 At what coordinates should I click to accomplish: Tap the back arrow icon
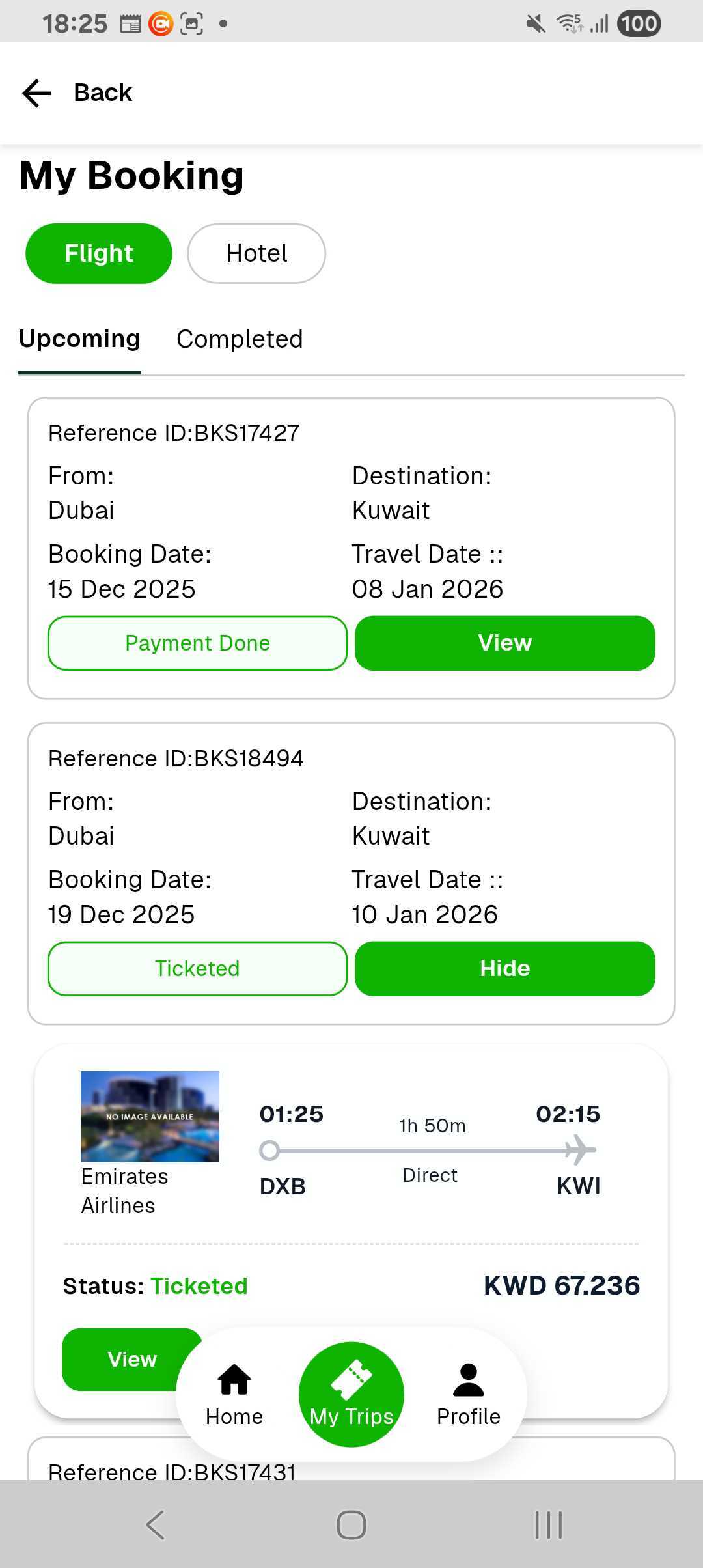(x=36, y=93)
